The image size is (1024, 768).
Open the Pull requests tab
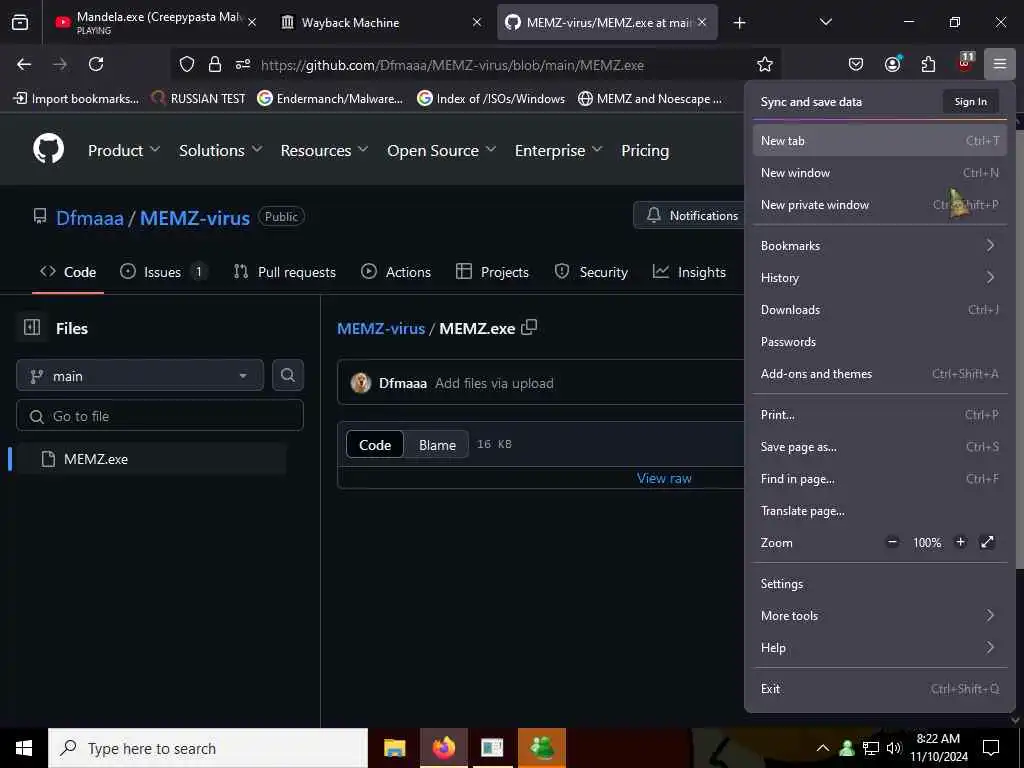coord(285,272)
